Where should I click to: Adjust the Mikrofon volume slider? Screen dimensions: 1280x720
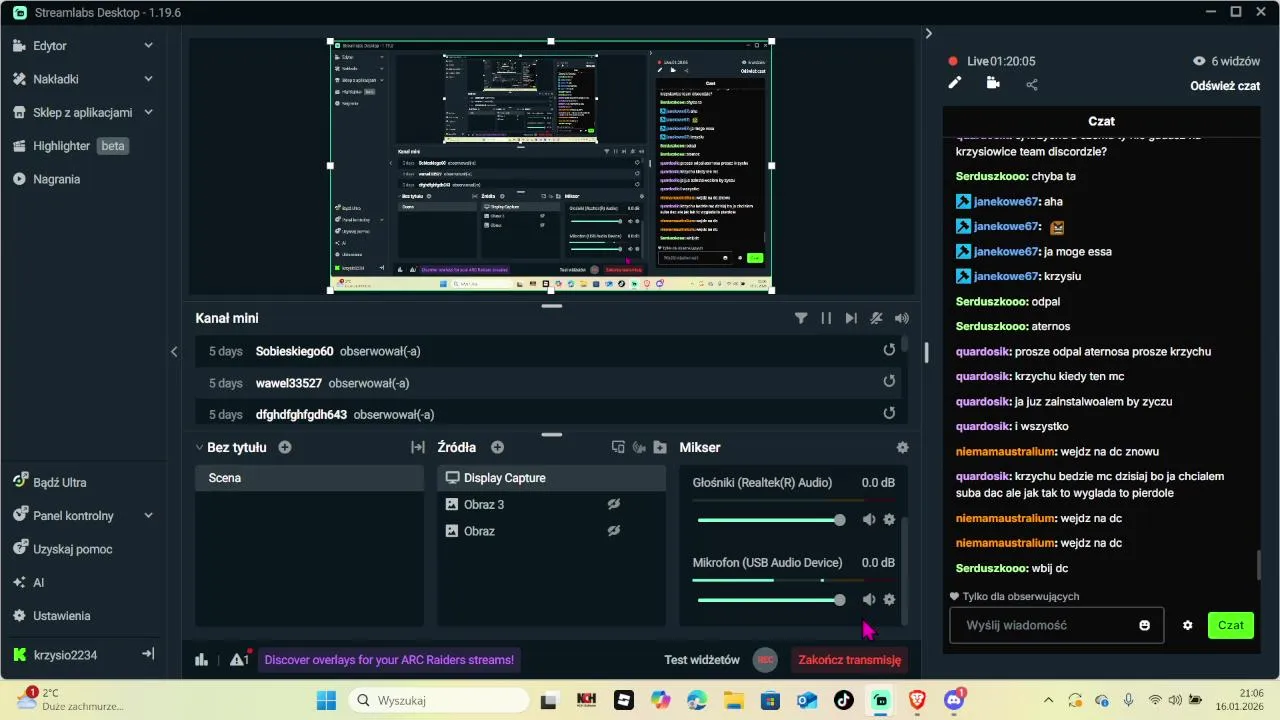click(771, 600)
